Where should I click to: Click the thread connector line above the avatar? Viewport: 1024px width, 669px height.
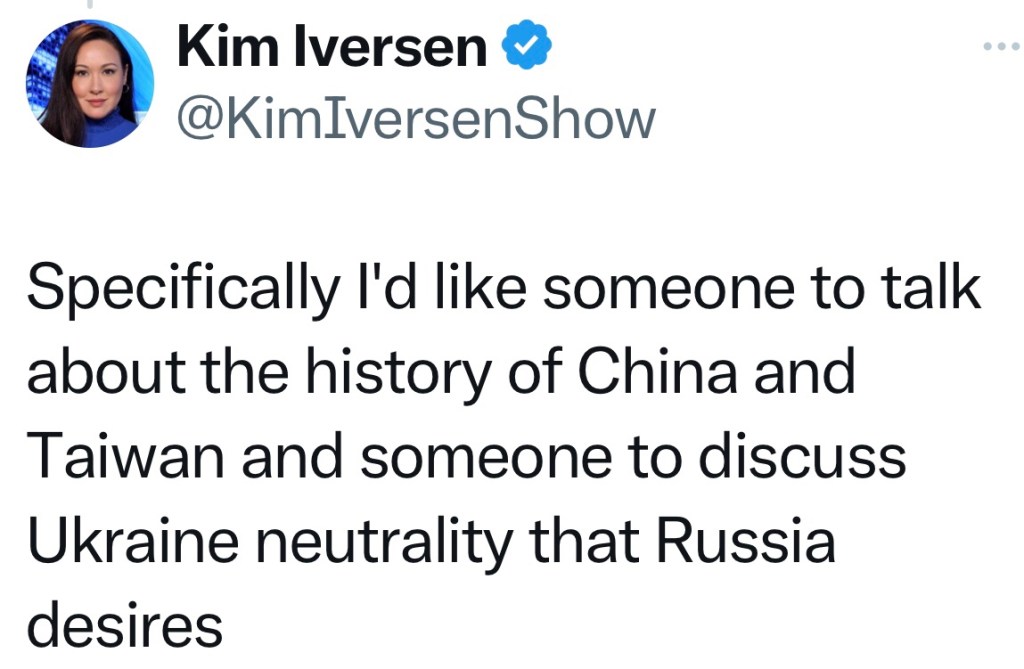(x=88, y=5)
